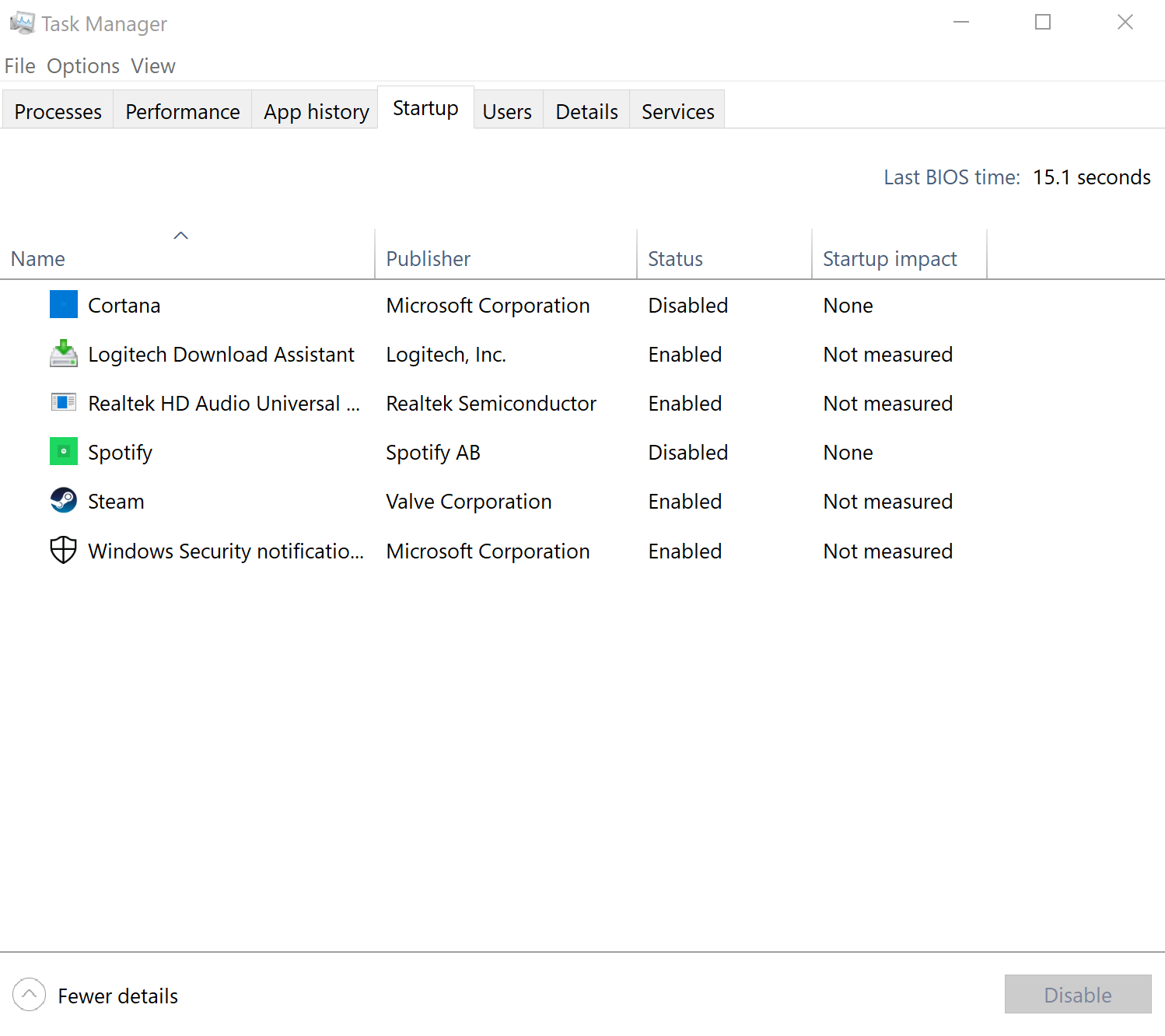Switch to the Details tab

[587, 111]
